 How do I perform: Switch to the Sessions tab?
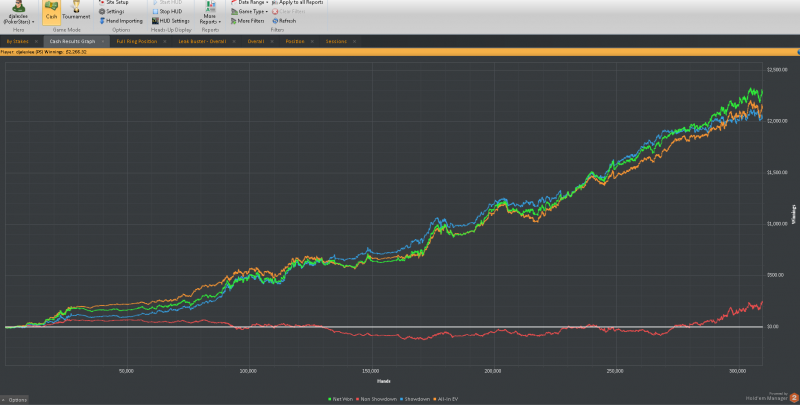click(336, 41)
